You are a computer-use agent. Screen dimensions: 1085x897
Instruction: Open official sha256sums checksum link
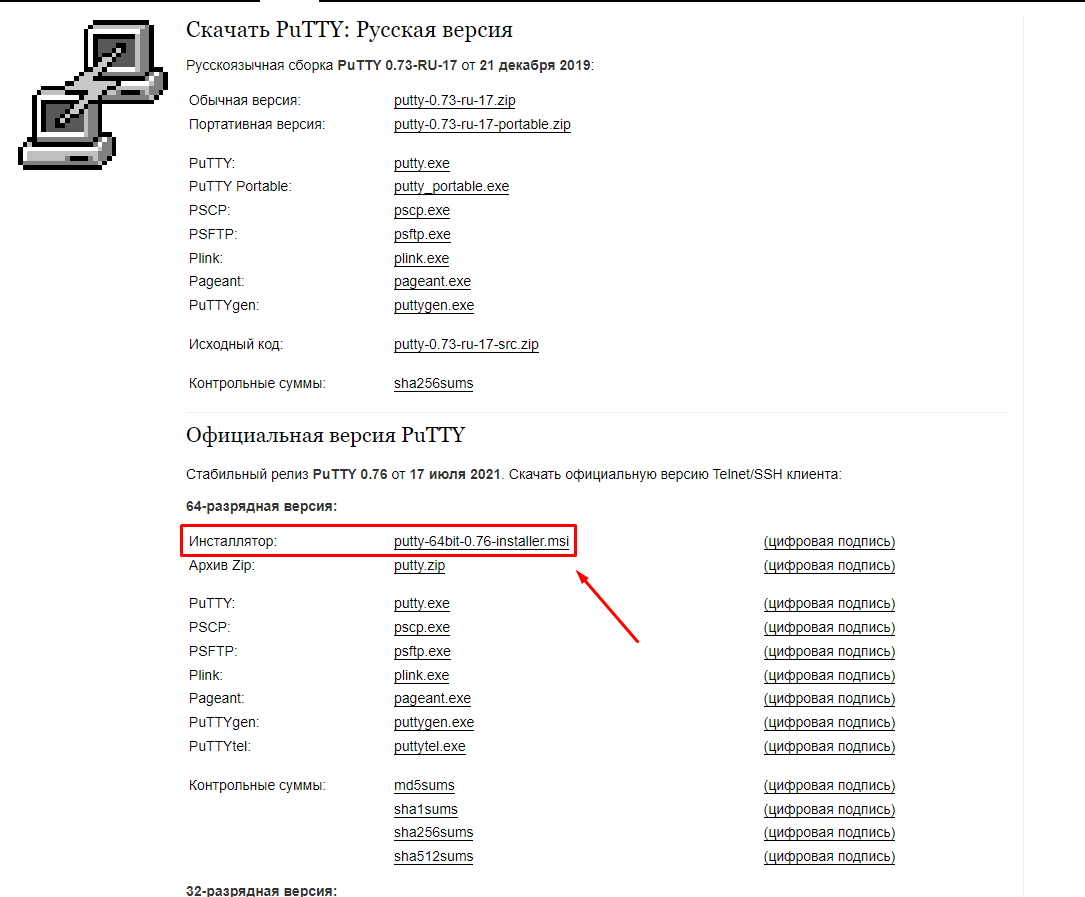[433, 833]
